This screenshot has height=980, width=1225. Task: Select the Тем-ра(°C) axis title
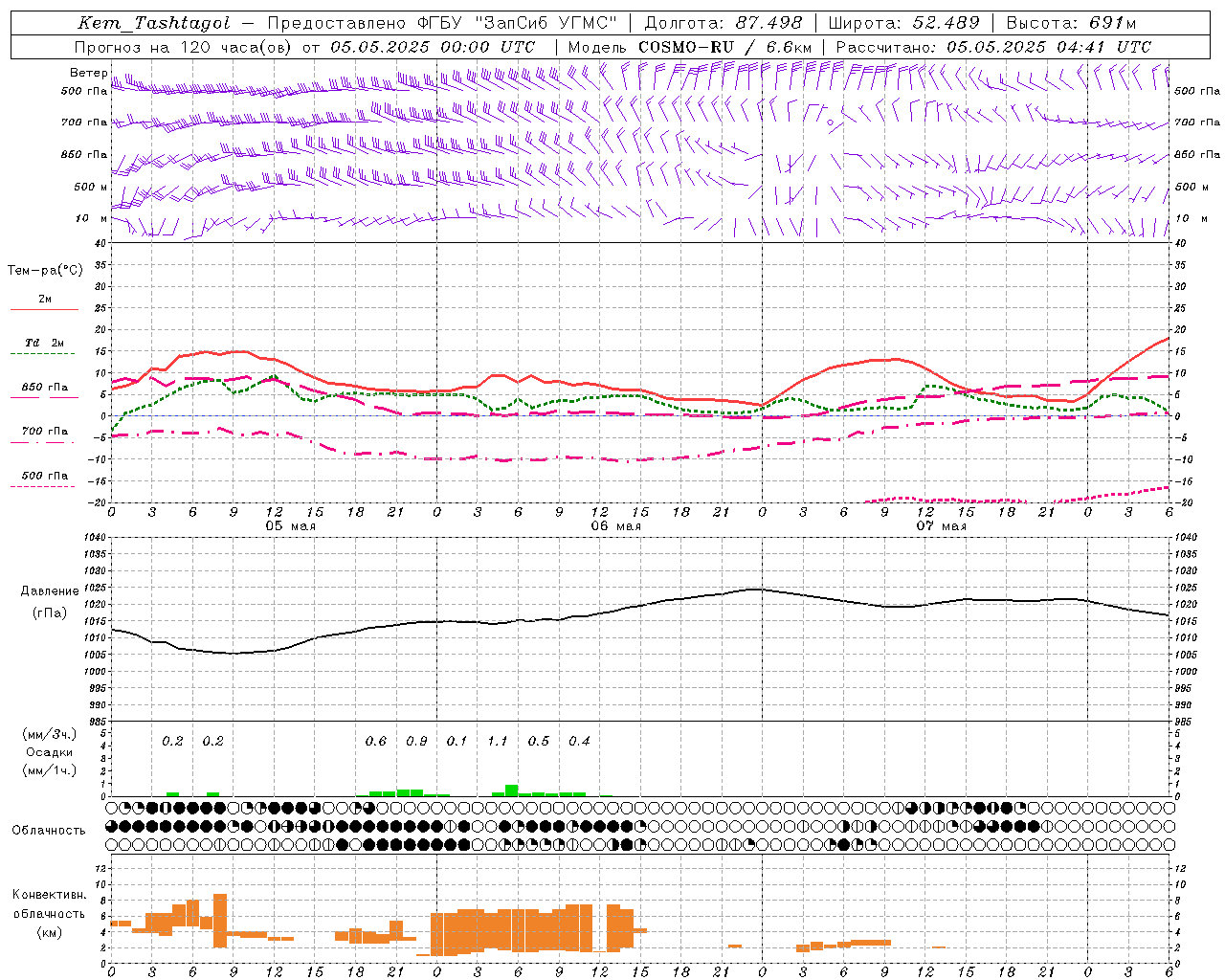[45, 270]
